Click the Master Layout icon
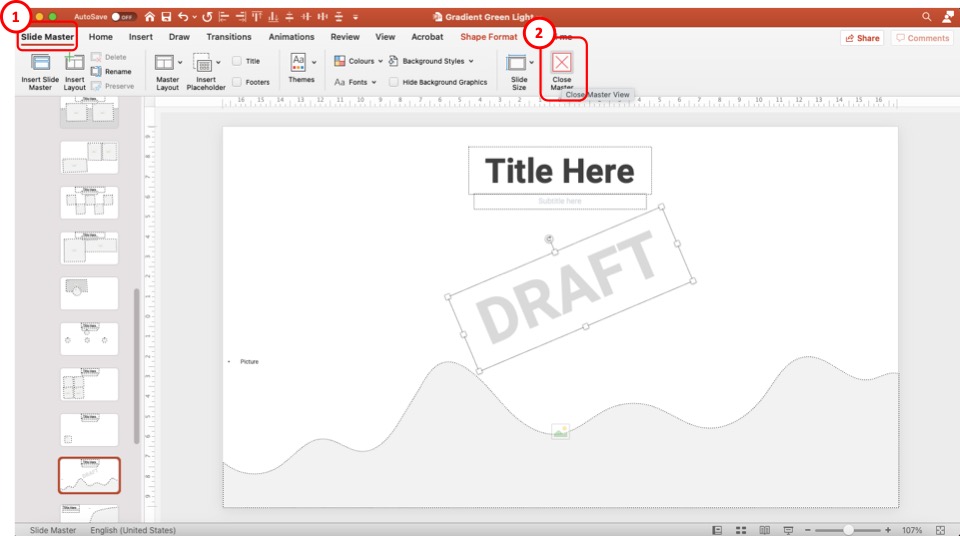Screen dimensions: 960x536 164,62
